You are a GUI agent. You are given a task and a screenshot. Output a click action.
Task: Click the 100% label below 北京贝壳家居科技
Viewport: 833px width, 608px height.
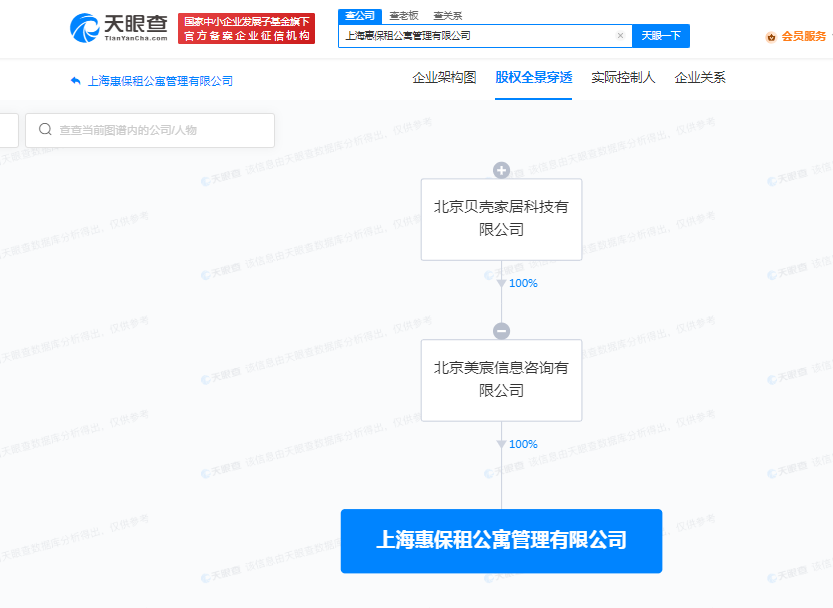pos(523,283)
